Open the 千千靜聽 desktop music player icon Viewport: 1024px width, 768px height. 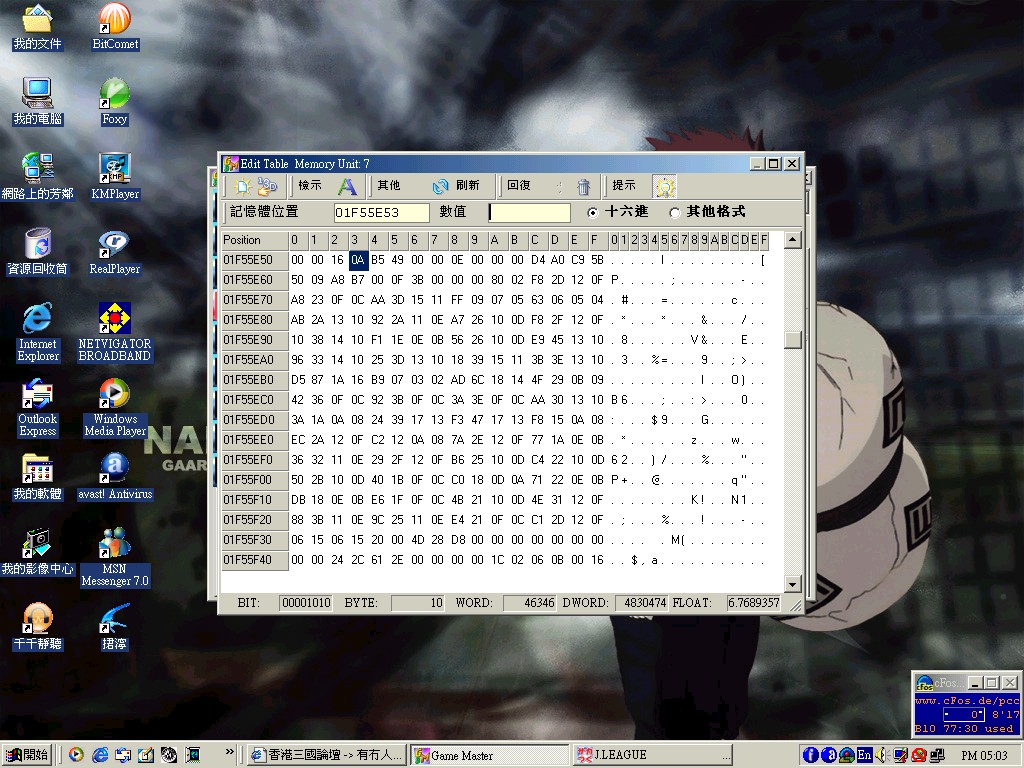coord(37,627)
